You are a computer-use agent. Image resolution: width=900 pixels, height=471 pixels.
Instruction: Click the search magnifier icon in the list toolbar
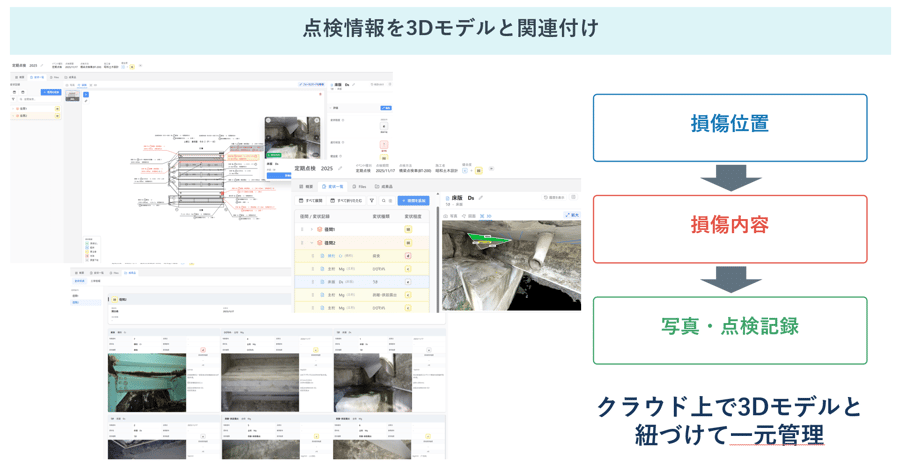(383, 201)
